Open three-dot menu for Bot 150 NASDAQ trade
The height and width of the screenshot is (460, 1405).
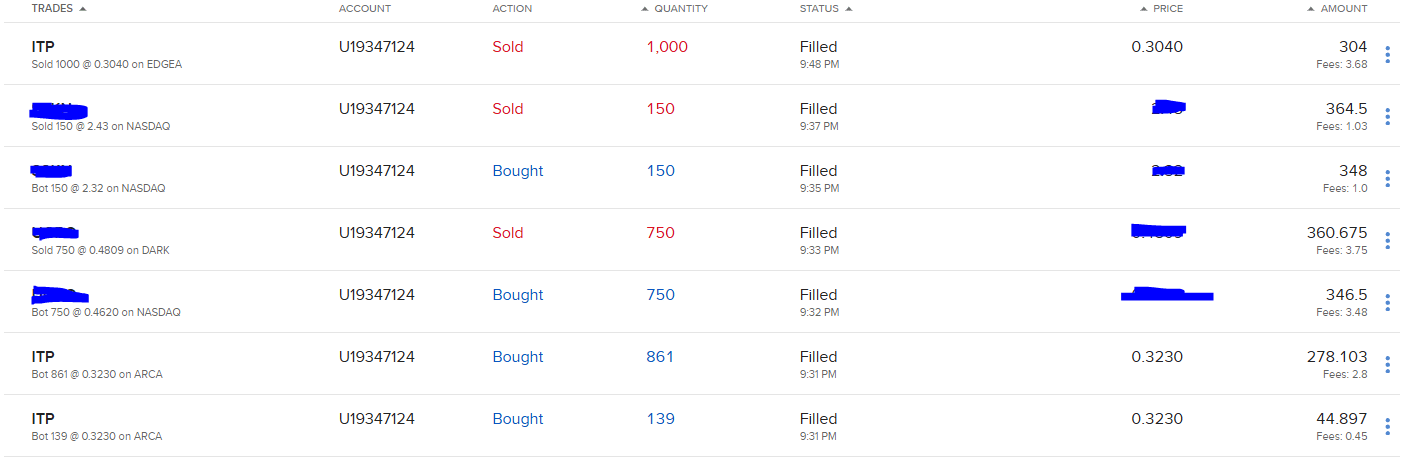[x=1387, y=179]
